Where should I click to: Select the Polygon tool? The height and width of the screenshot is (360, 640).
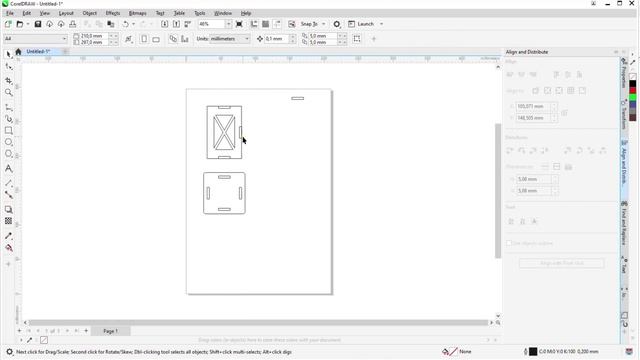pyautogui.click(x=9, y=154)
